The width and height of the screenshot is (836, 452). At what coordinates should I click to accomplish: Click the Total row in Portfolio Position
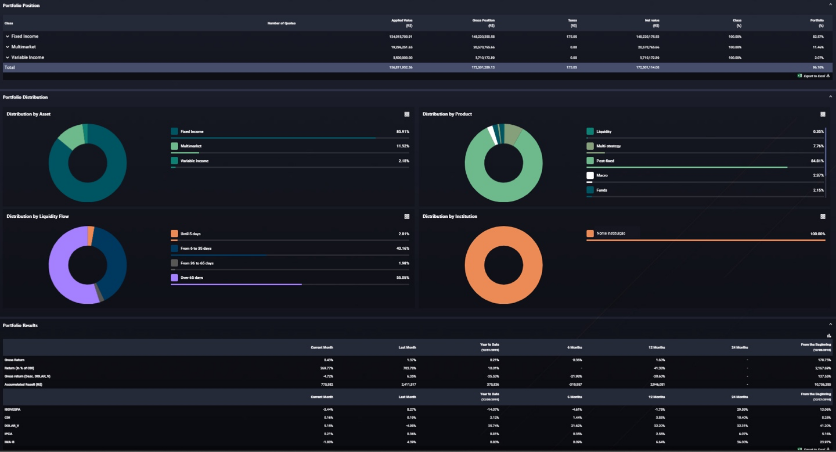[417, 67]
